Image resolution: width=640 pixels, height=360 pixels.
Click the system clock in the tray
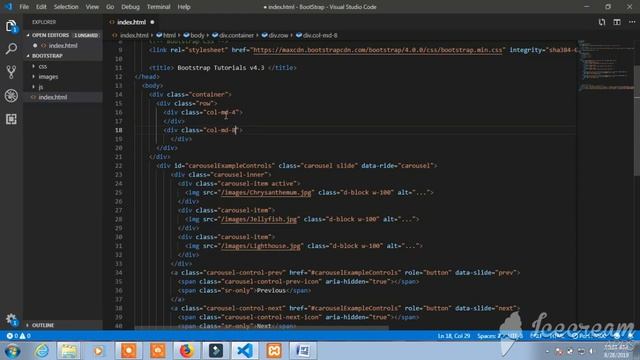(x=616, y=351)
